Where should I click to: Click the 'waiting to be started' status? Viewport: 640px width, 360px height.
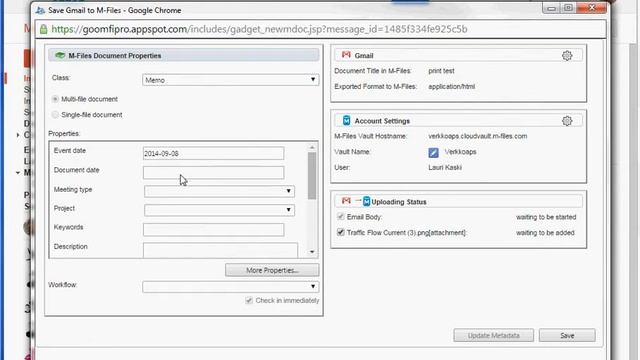[546, 217]
